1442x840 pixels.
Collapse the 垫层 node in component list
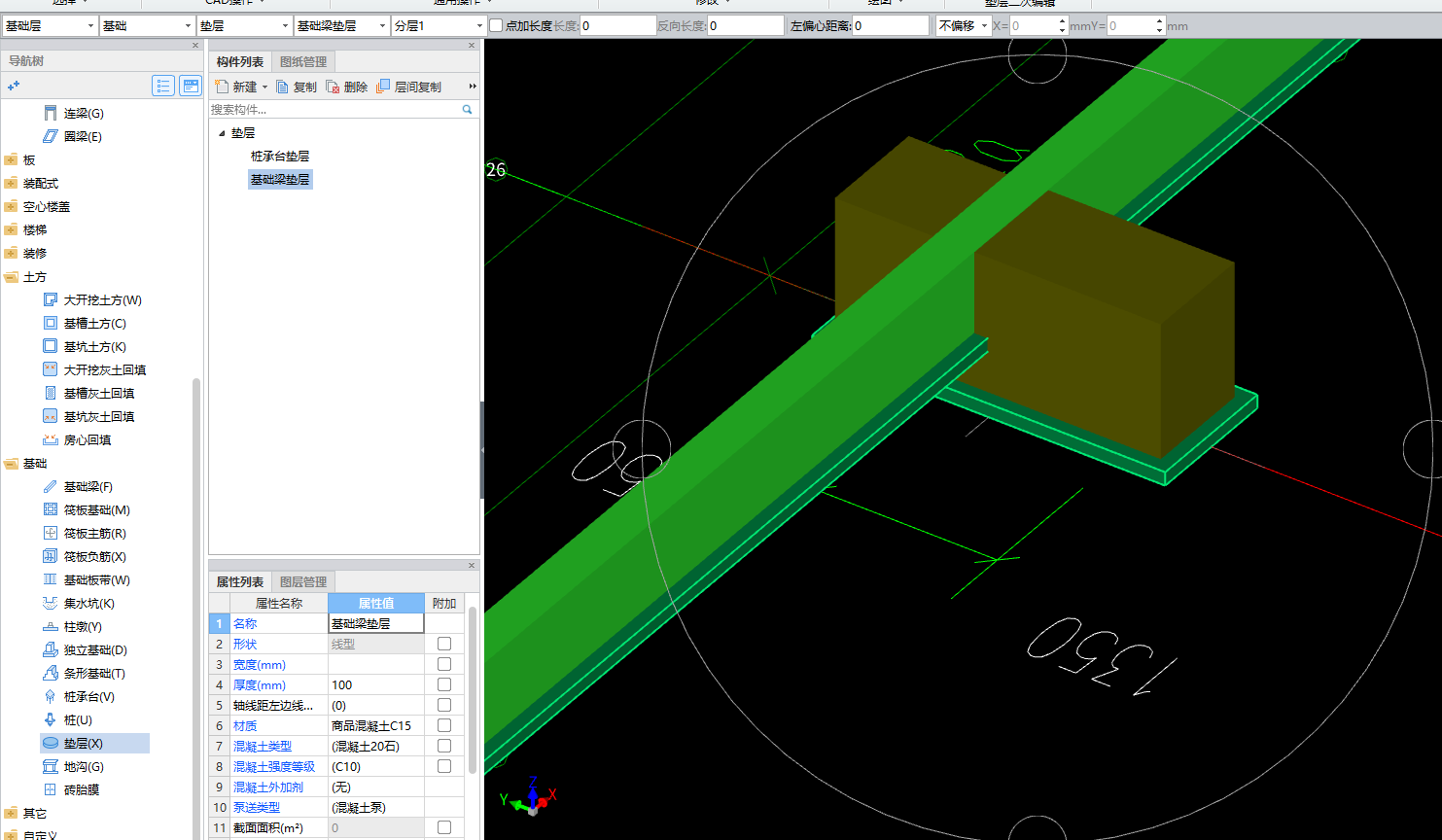(222, 133)
